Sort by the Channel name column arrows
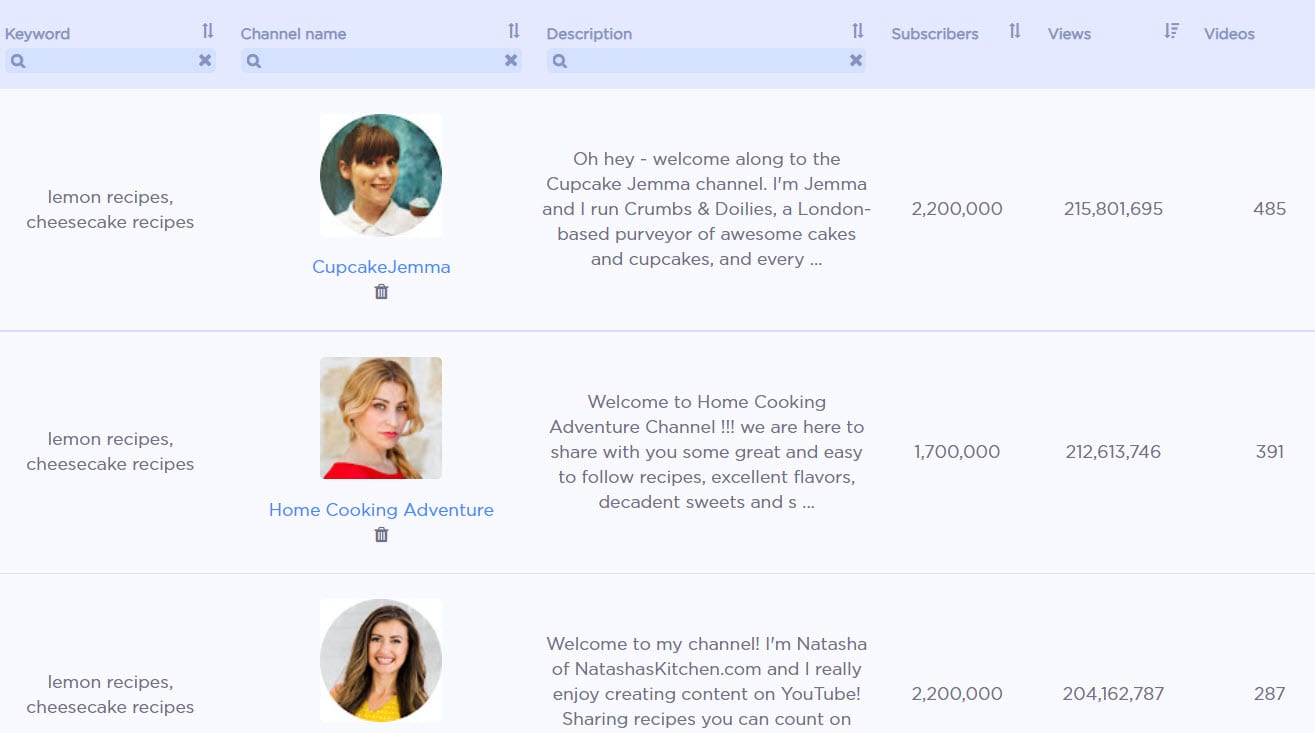 514,31
